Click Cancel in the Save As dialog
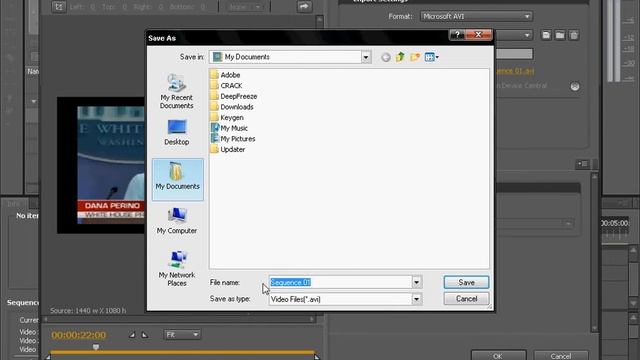640x360 pixels. coord(466,299)
